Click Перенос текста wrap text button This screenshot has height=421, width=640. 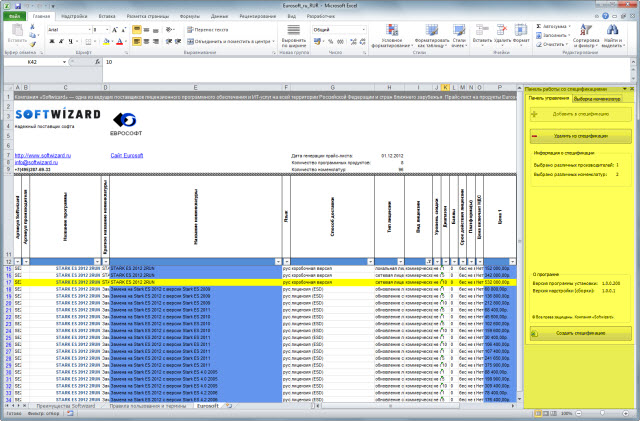tap(208, 30)
